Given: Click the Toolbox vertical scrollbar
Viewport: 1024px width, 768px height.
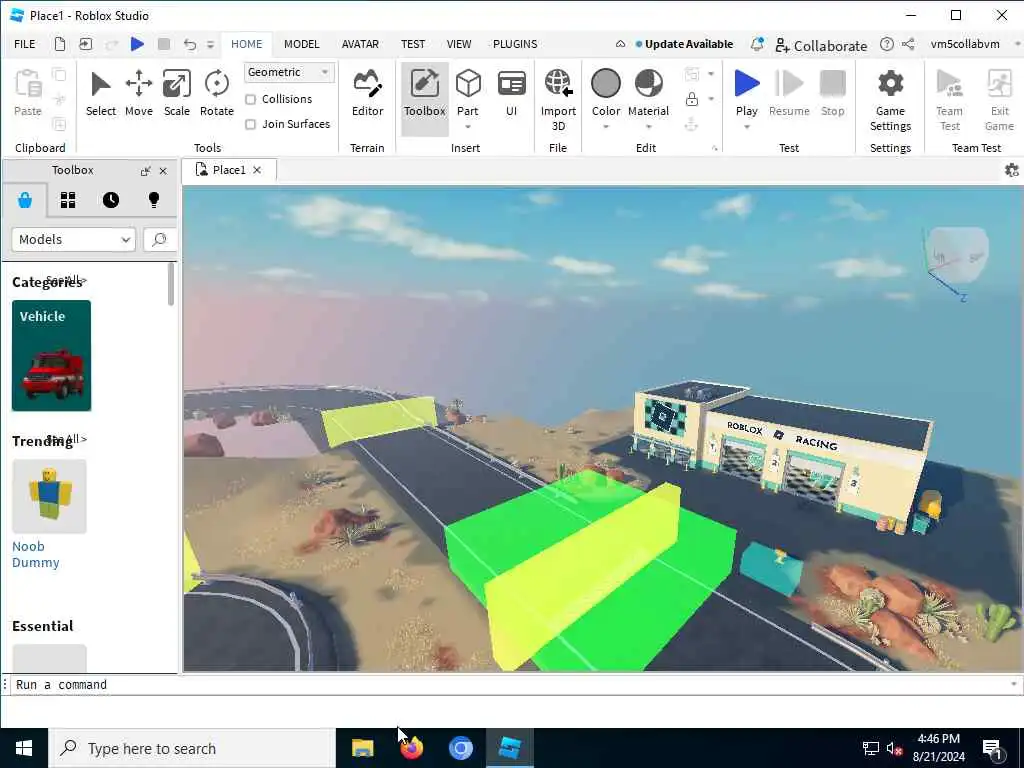Looking at the screenshot, I should pyautogui.click(x=171, y=284).
